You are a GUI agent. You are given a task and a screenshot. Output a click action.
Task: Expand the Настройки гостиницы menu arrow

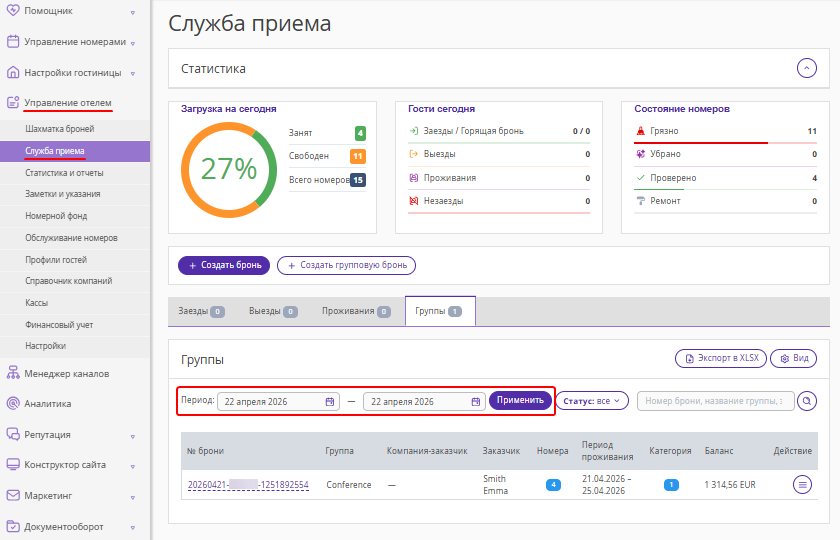pos(133,74)
